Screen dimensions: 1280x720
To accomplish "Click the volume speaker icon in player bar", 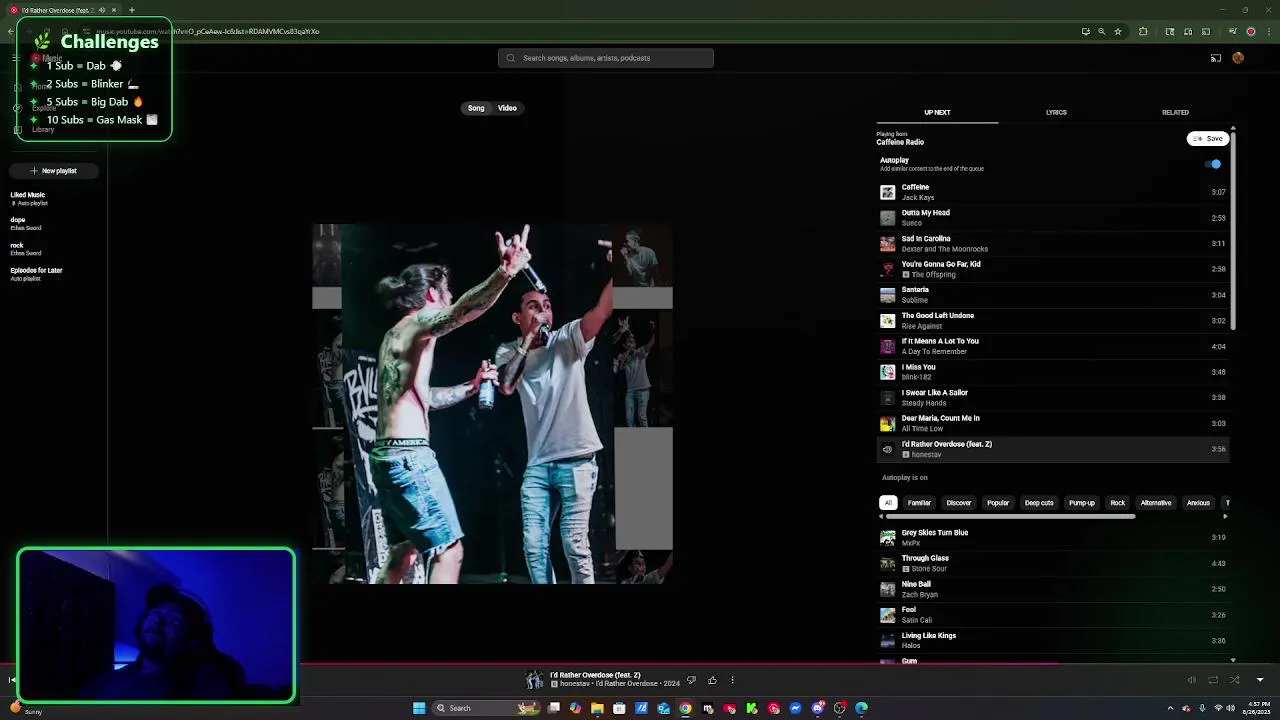I will 1191,680.
